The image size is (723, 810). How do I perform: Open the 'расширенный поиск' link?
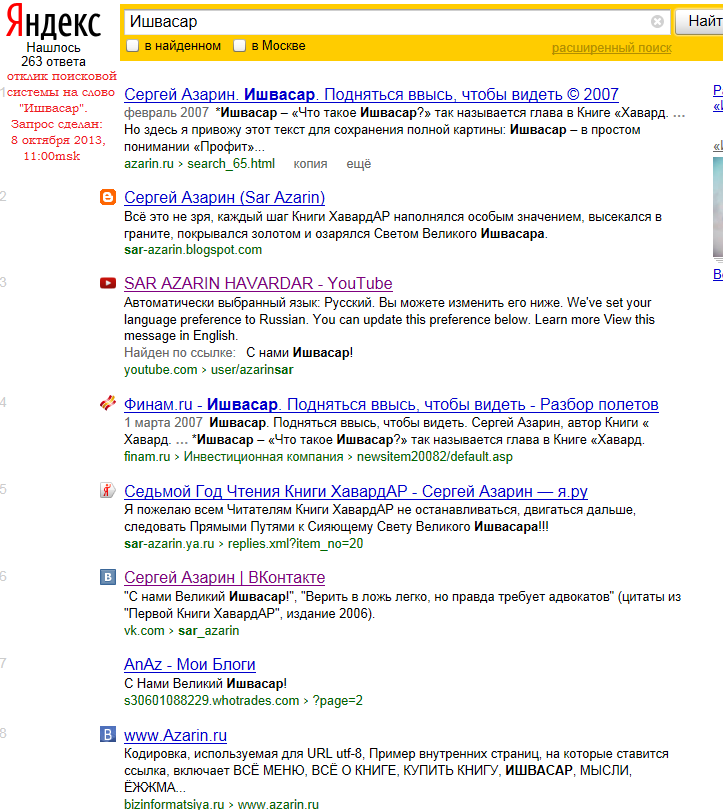[611, 48]
